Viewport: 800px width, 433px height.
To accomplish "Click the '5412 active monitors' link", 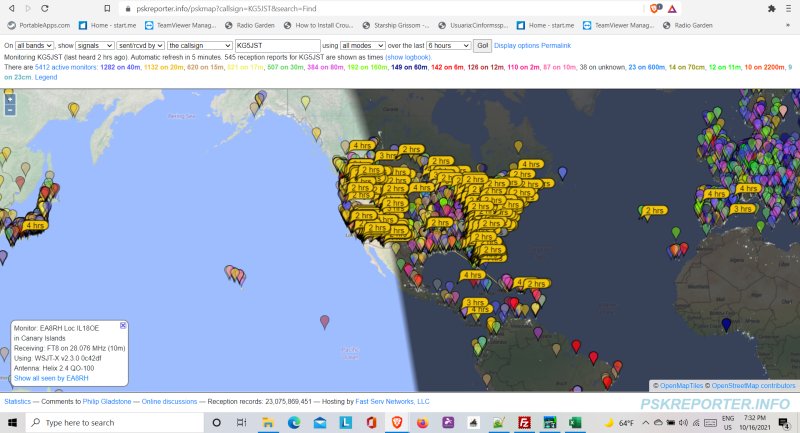I will (x=66, y=67).
